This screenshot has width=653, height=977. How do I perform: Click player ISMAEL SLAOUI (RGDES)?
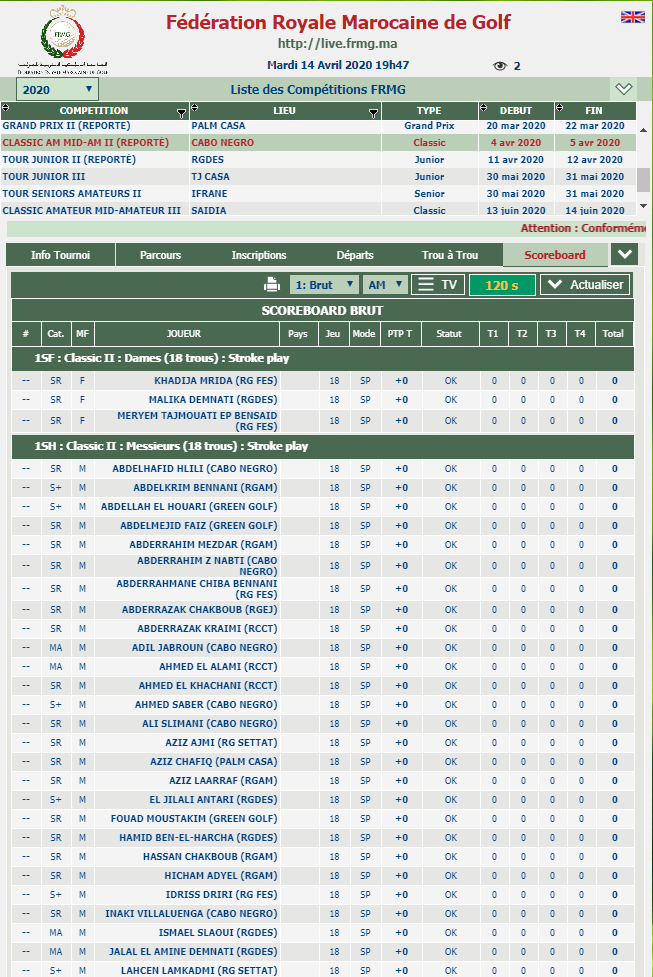pos(217,933)
